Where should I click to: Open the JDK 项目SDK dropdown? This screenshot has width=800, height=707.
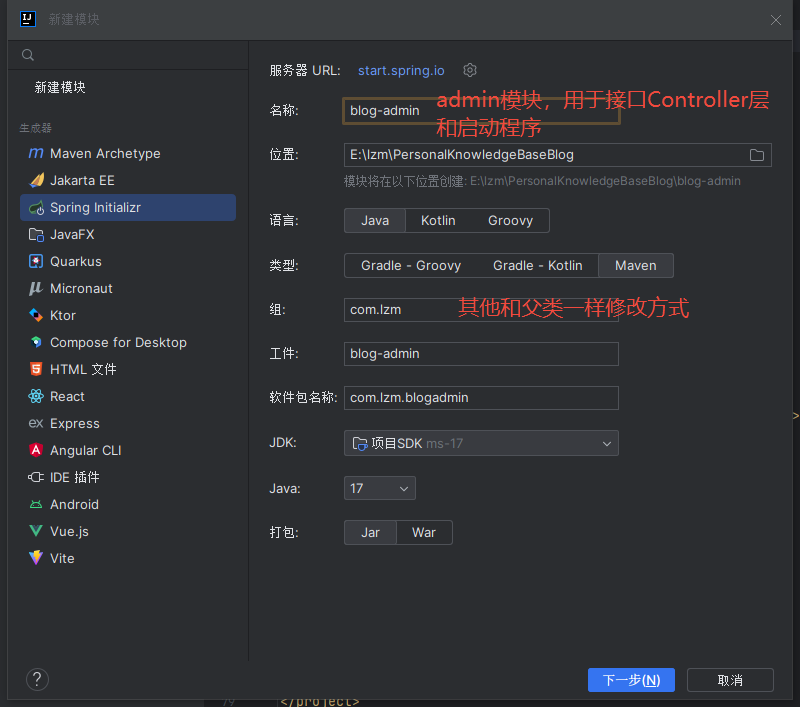(x=481, y=443)
